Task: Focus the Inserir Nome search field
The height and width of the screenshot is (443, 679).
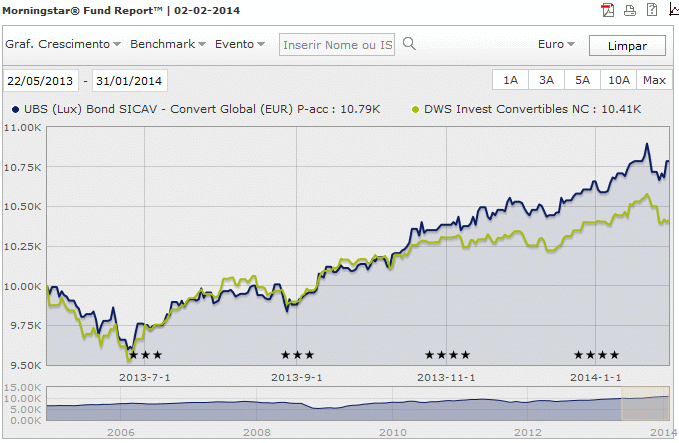Action: (x=337, y=45)
